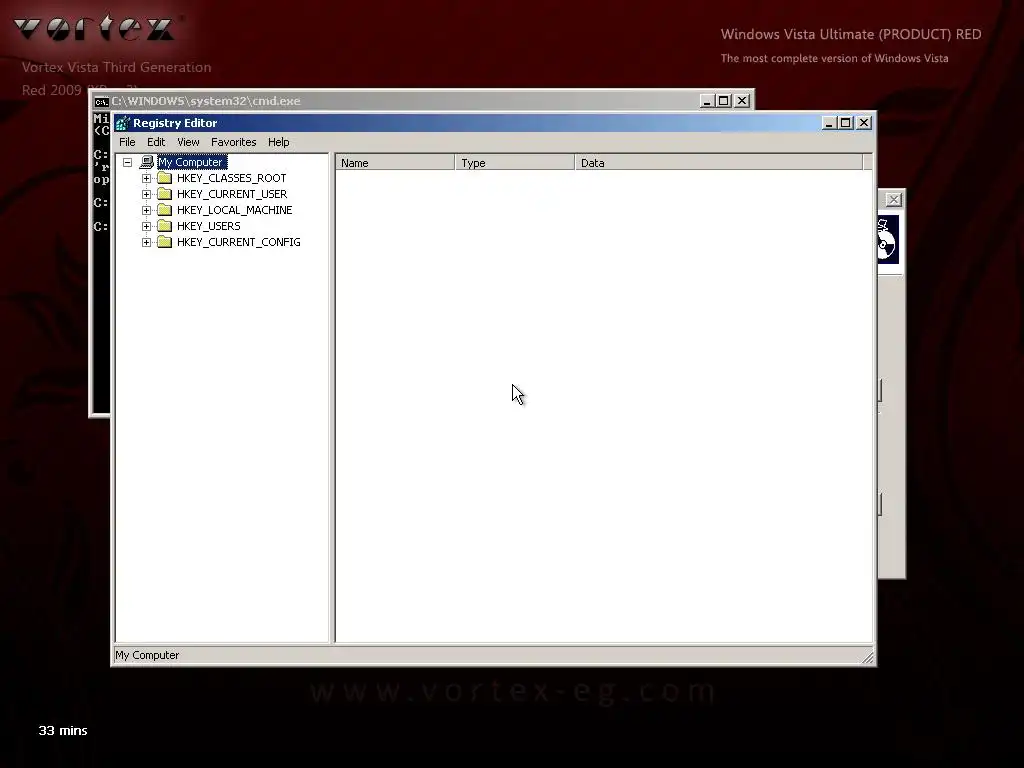Click the resize grip in status bar

[867, 658]
